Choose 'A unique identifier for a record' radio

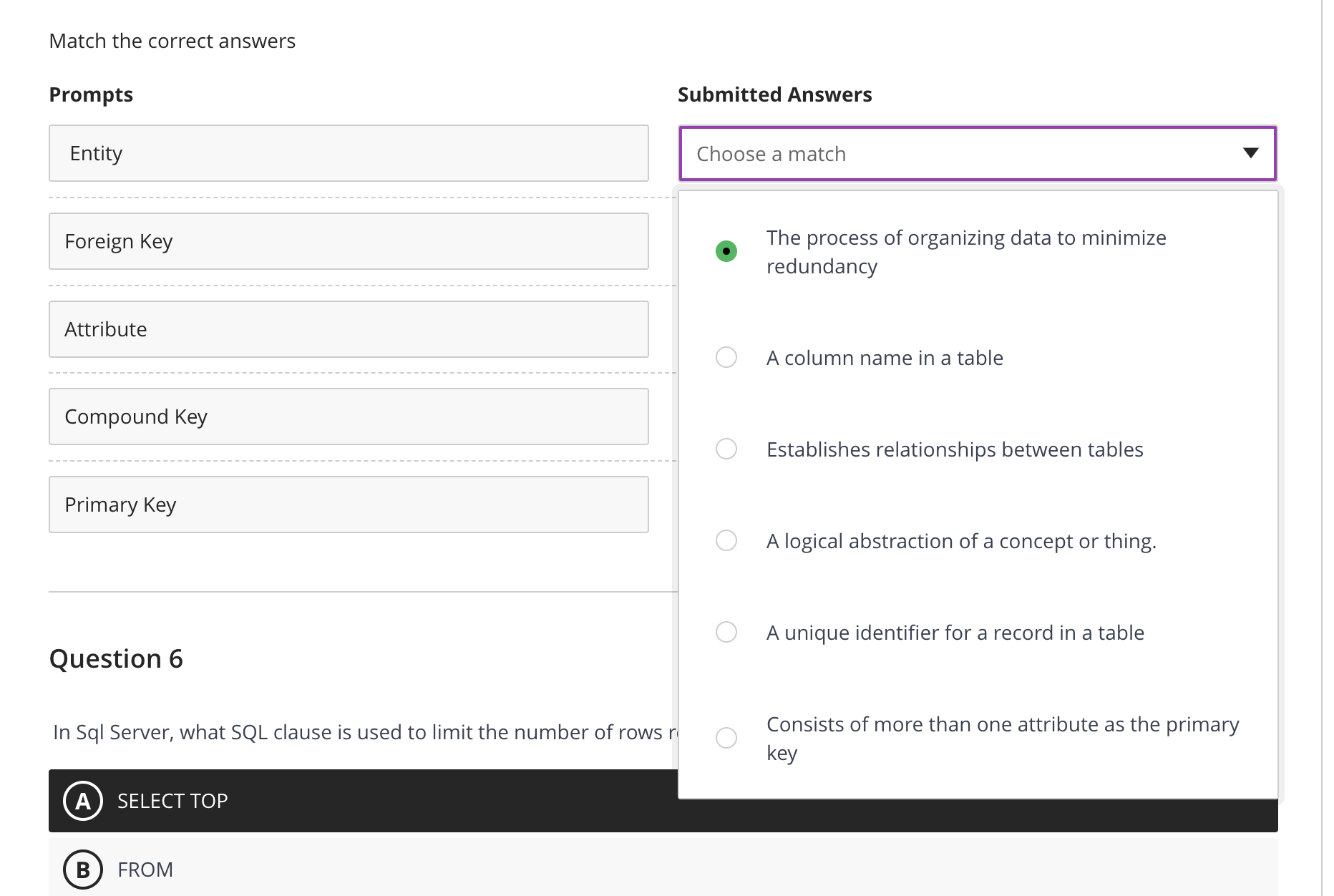[726, 632]
